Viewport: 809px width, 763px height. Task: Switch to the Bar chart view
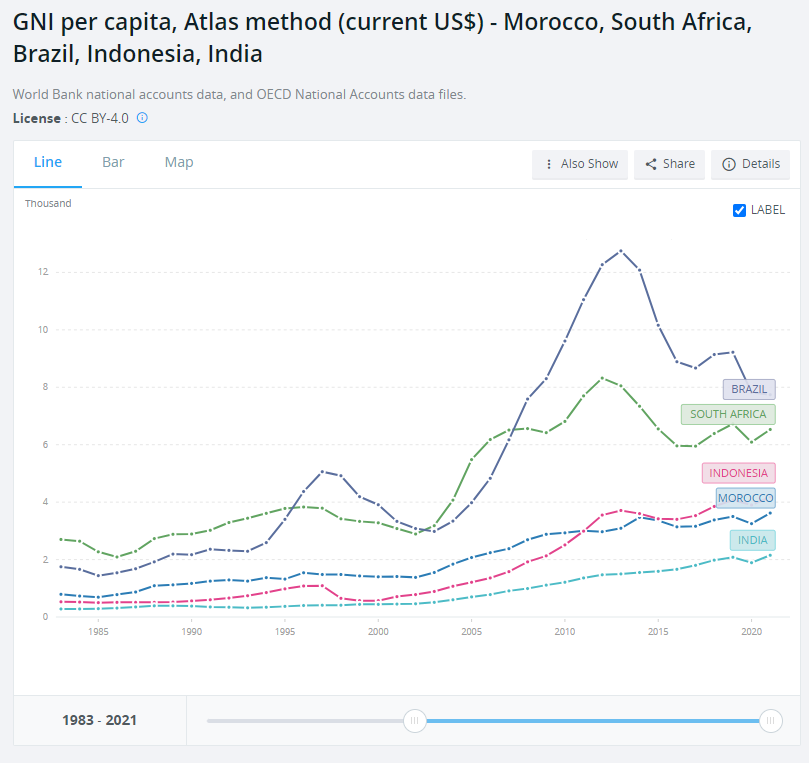click(113, 161)
